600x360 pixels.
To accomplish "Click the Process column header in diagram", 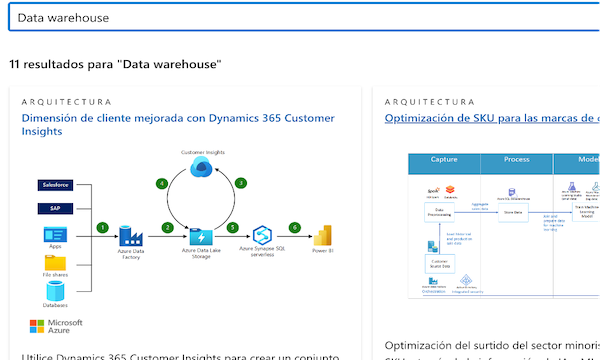I will click(x=517, y=164).
